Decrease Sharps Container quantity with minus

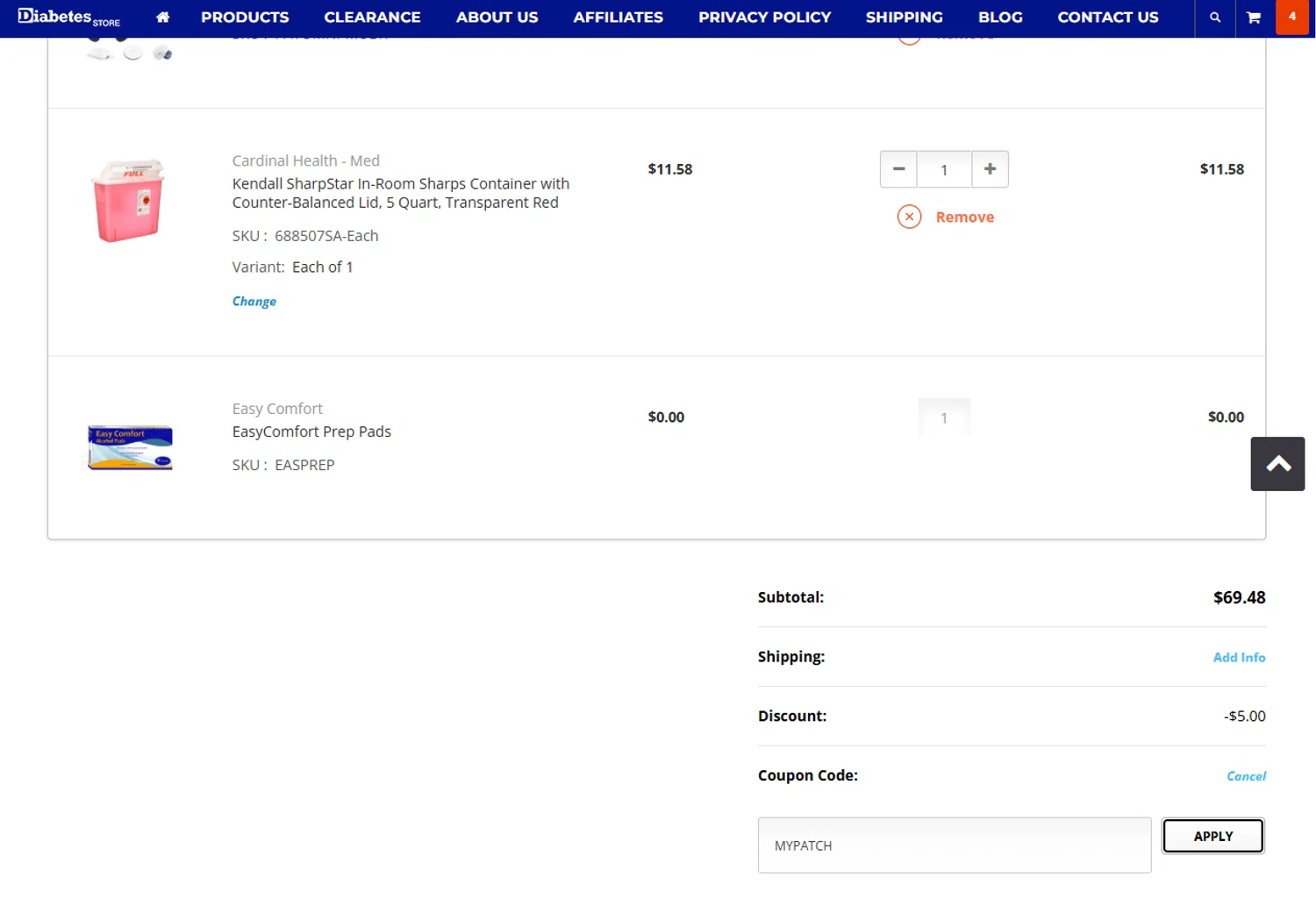(898, 169)
